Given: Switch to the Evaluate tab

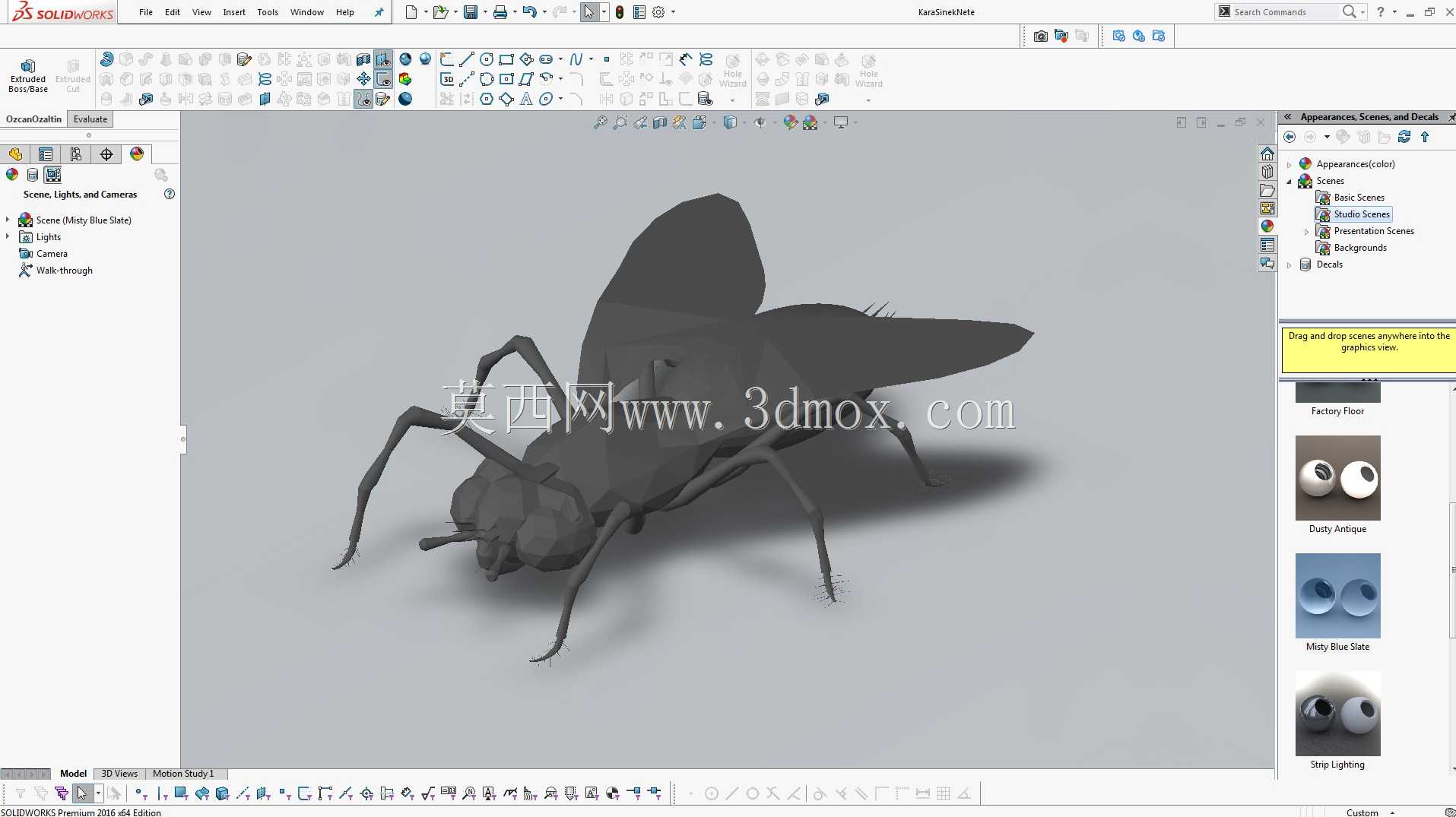Looking at the screenshot, I should pyautogui.click(x=90, y=119).
